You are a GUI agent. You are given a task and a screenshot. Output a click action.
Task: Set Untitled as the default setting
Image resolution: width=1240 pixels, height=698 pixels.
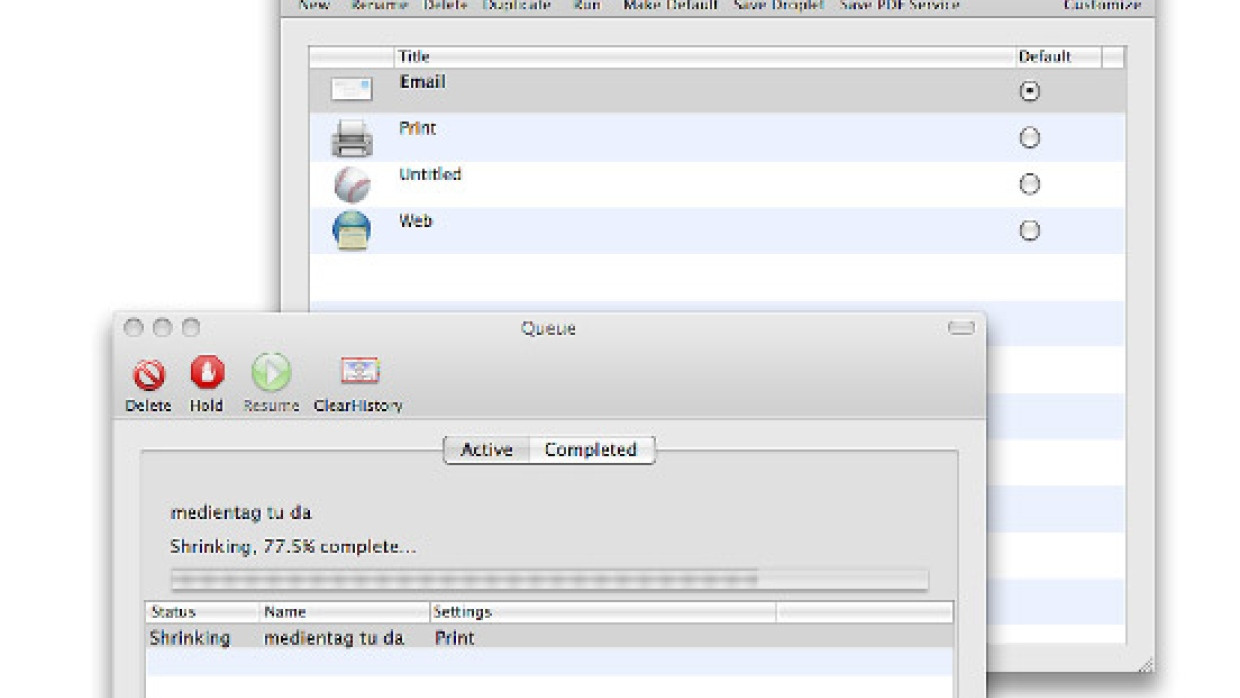(x=1029, y=184)
